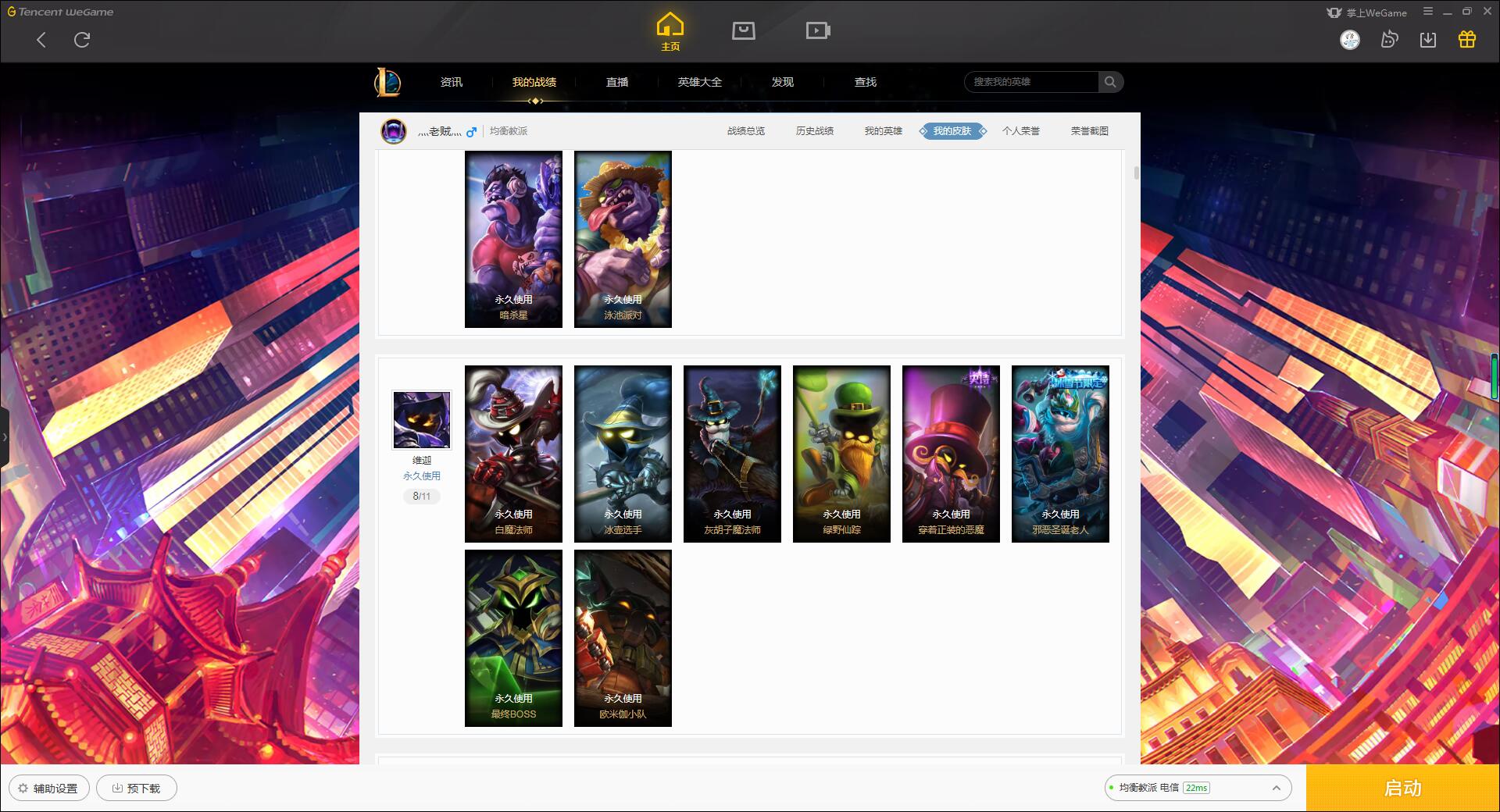Open the 邪恶圣诞老人 skin card
Screen dimensions: 1500x812
(1060, 454)
